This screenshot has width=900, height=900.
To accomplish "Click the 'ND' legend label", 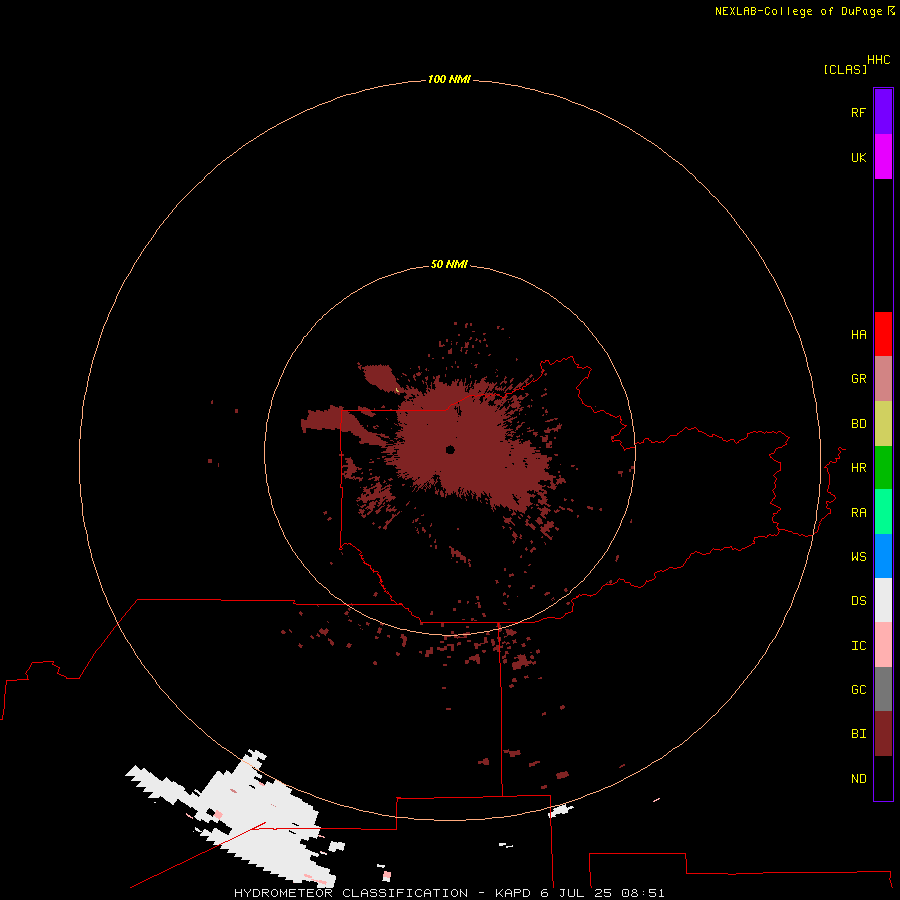I will pos(858,778).
